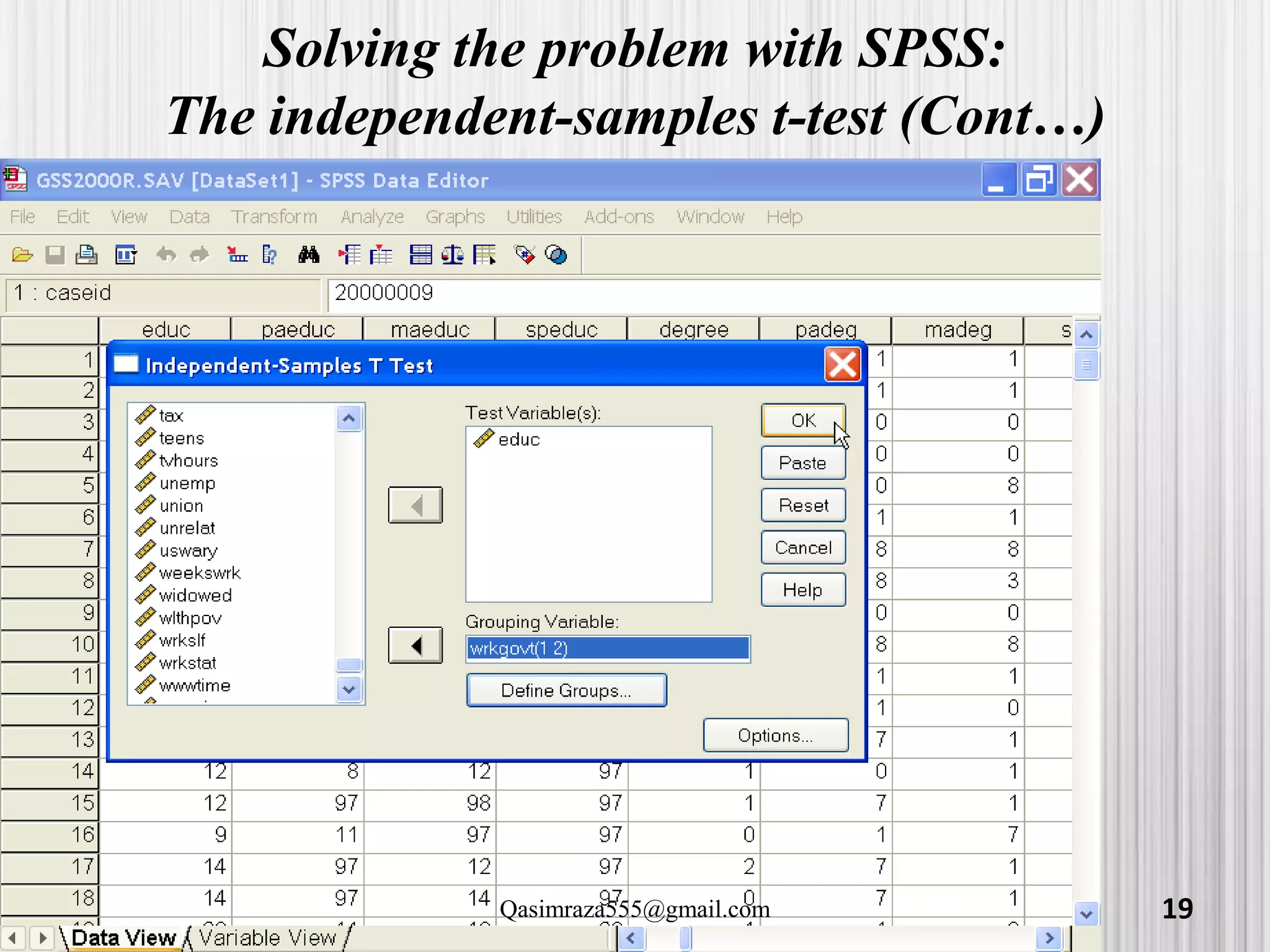
Task: Click the SPSS application icon in title bar
Action: pyautogui.click(x=16, y=180)
